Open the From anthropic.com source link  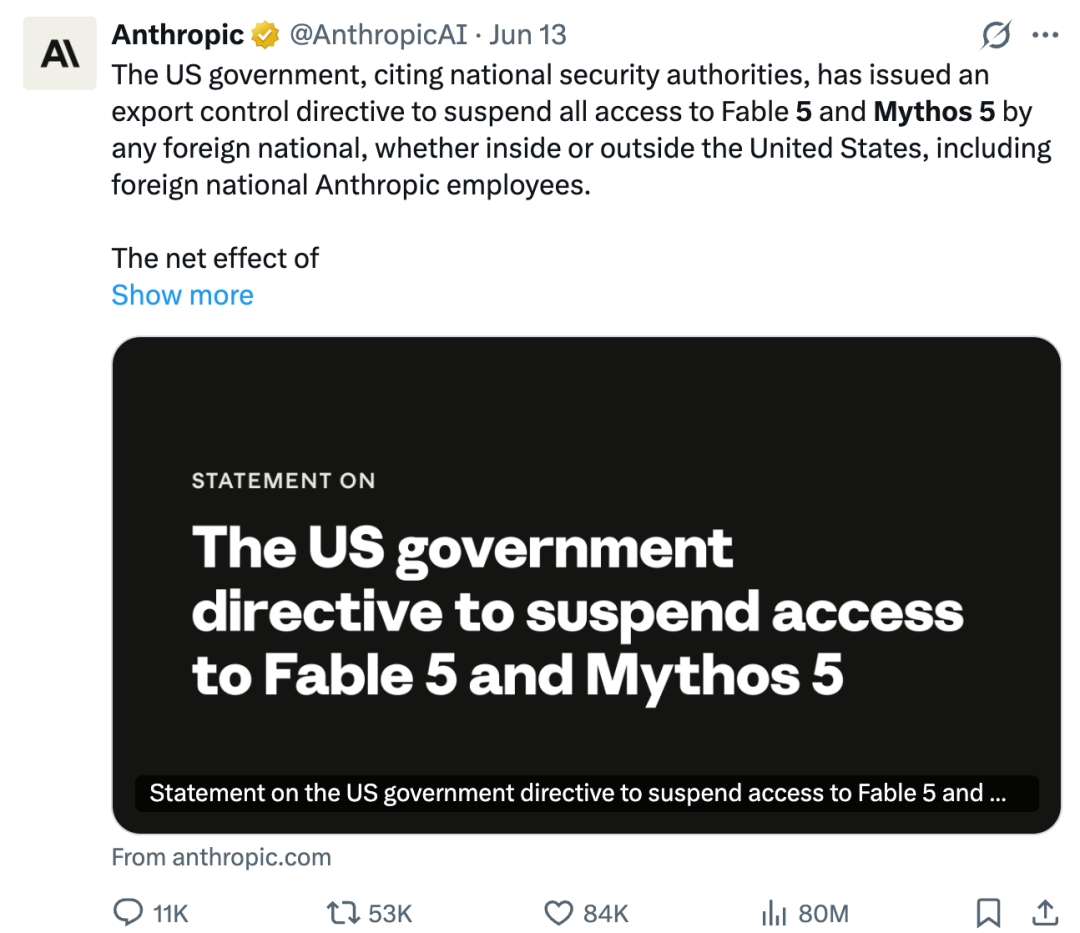221,857
